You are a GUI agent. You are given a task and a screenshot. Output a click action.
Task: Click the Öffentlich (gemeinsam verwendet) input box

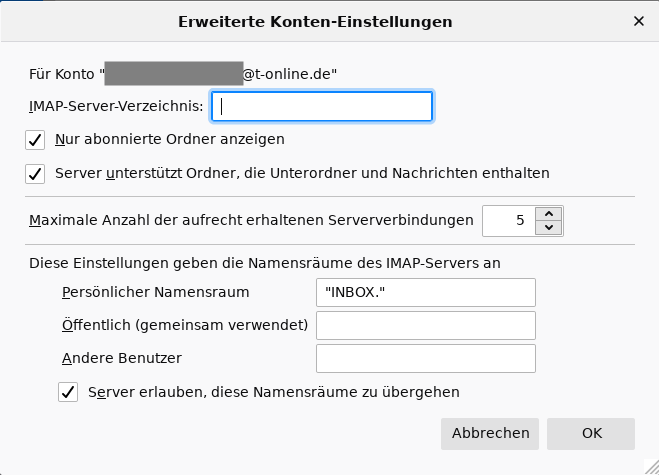[426, 325]
